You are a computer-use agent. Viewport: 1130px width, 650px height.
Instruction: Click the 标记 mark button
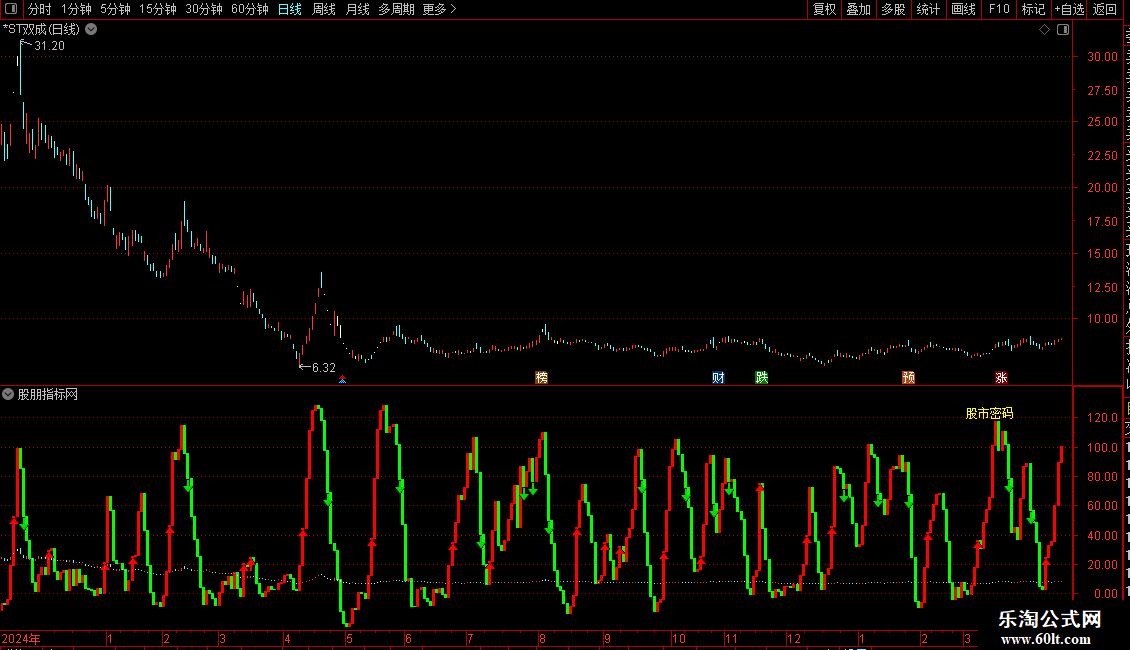(1033, 9)
